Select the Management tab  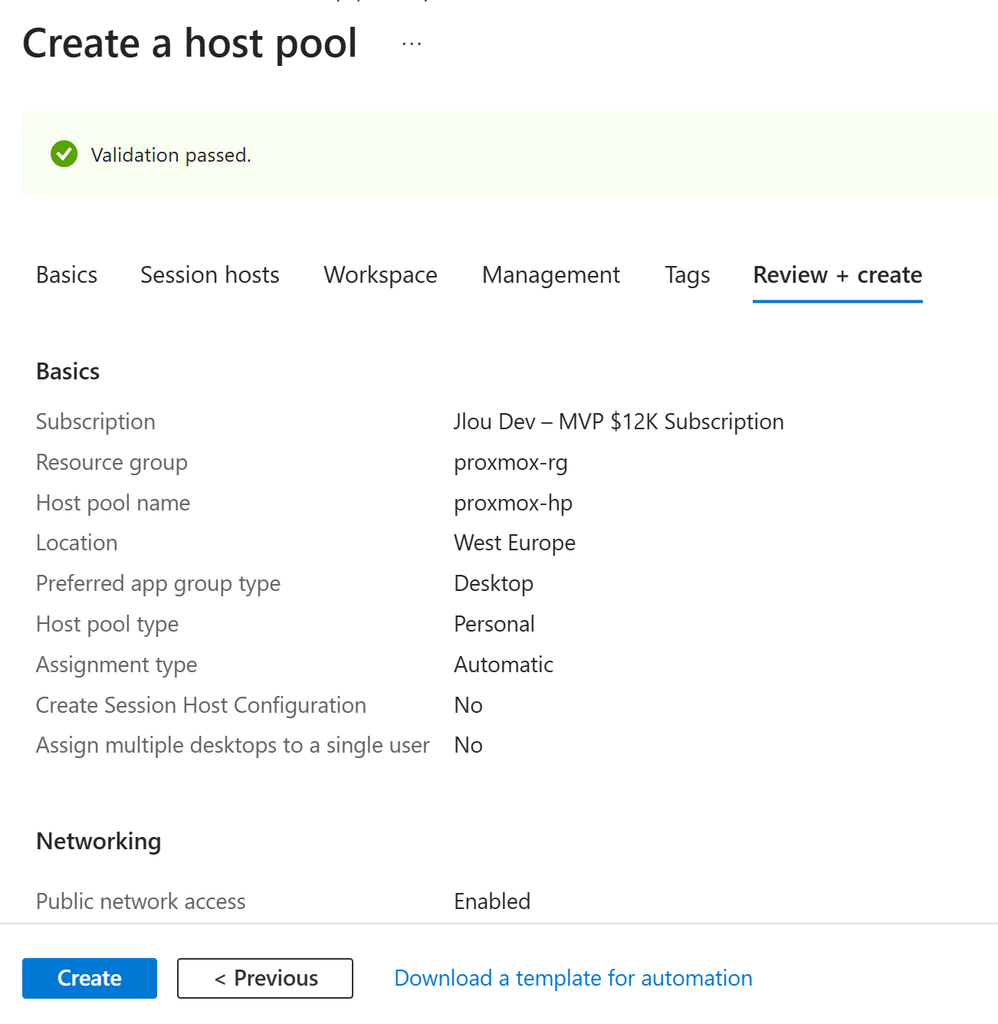pyautogui.click(x=551, y=275)
